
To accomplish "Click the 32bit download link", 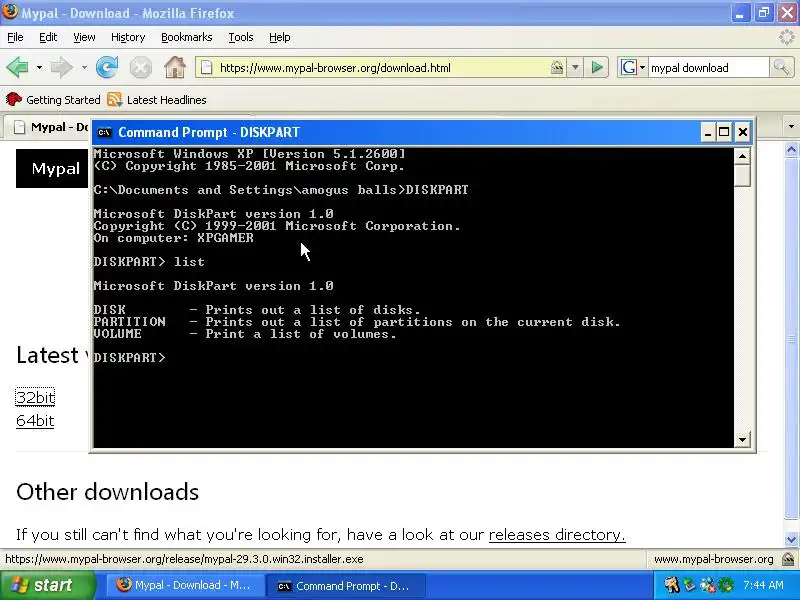I will pos(35,397).
